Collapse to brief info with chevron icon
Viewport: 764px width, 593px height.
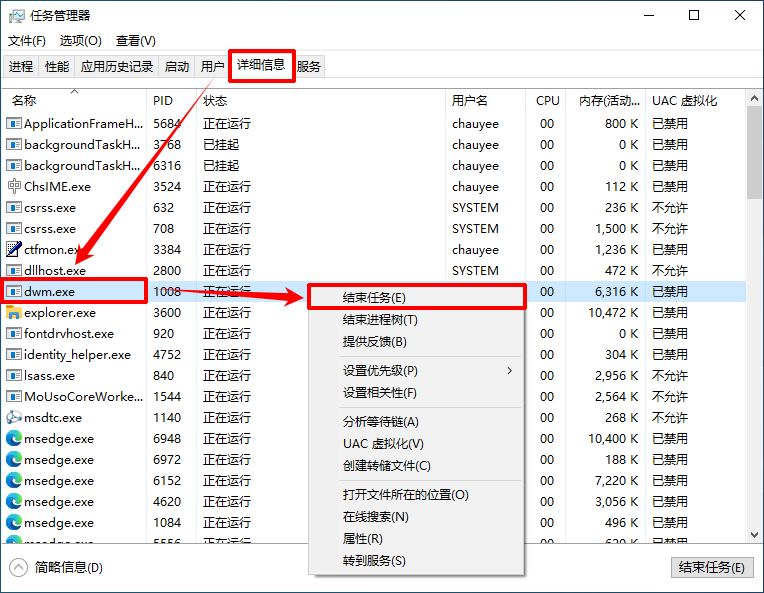tap(19, 567)
